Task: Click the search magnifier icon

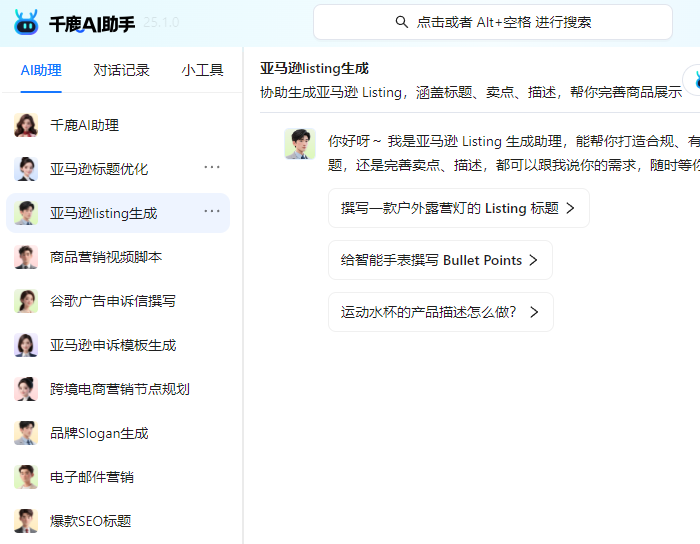Action: coord(402,22)
